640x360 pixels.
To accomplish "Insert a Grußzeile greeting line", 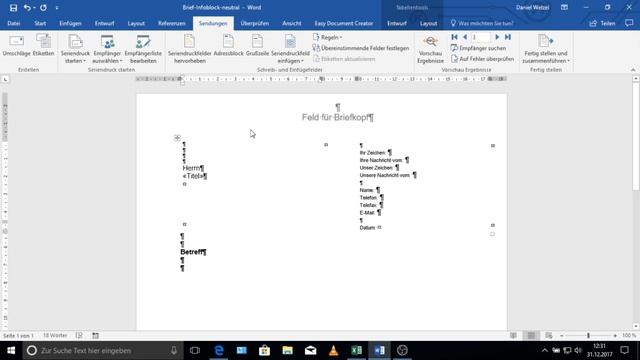I will [x=257, y=45].
